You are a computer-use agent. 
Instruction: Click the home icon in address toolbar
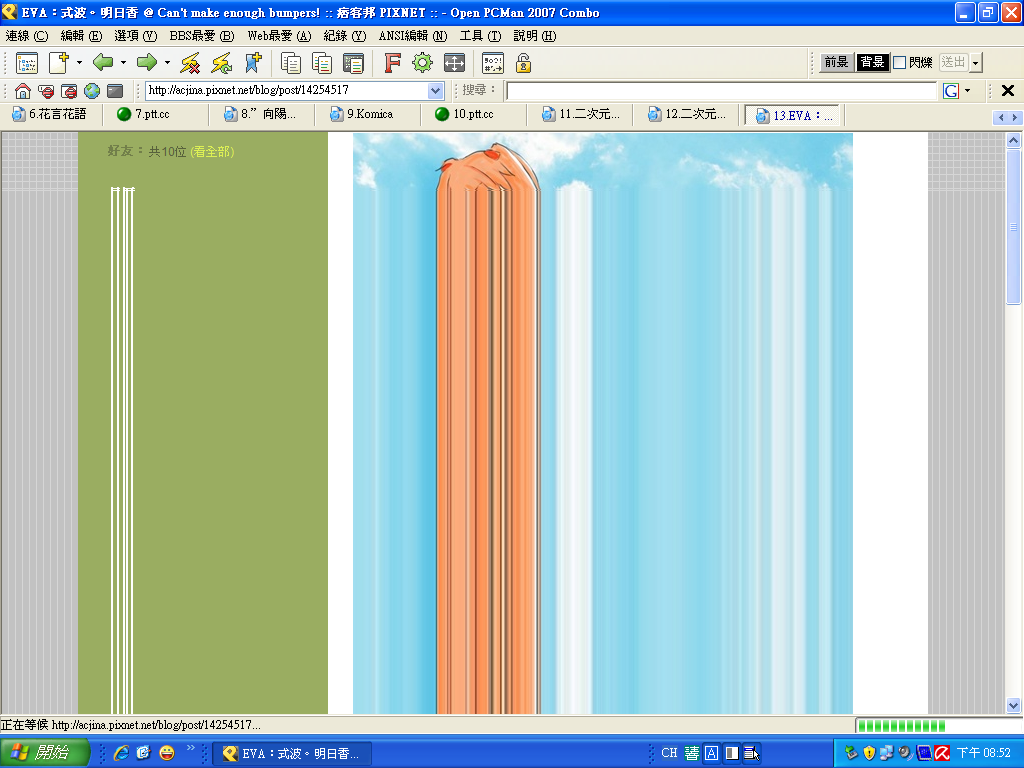pyautogui.click(x=23, y=91)
